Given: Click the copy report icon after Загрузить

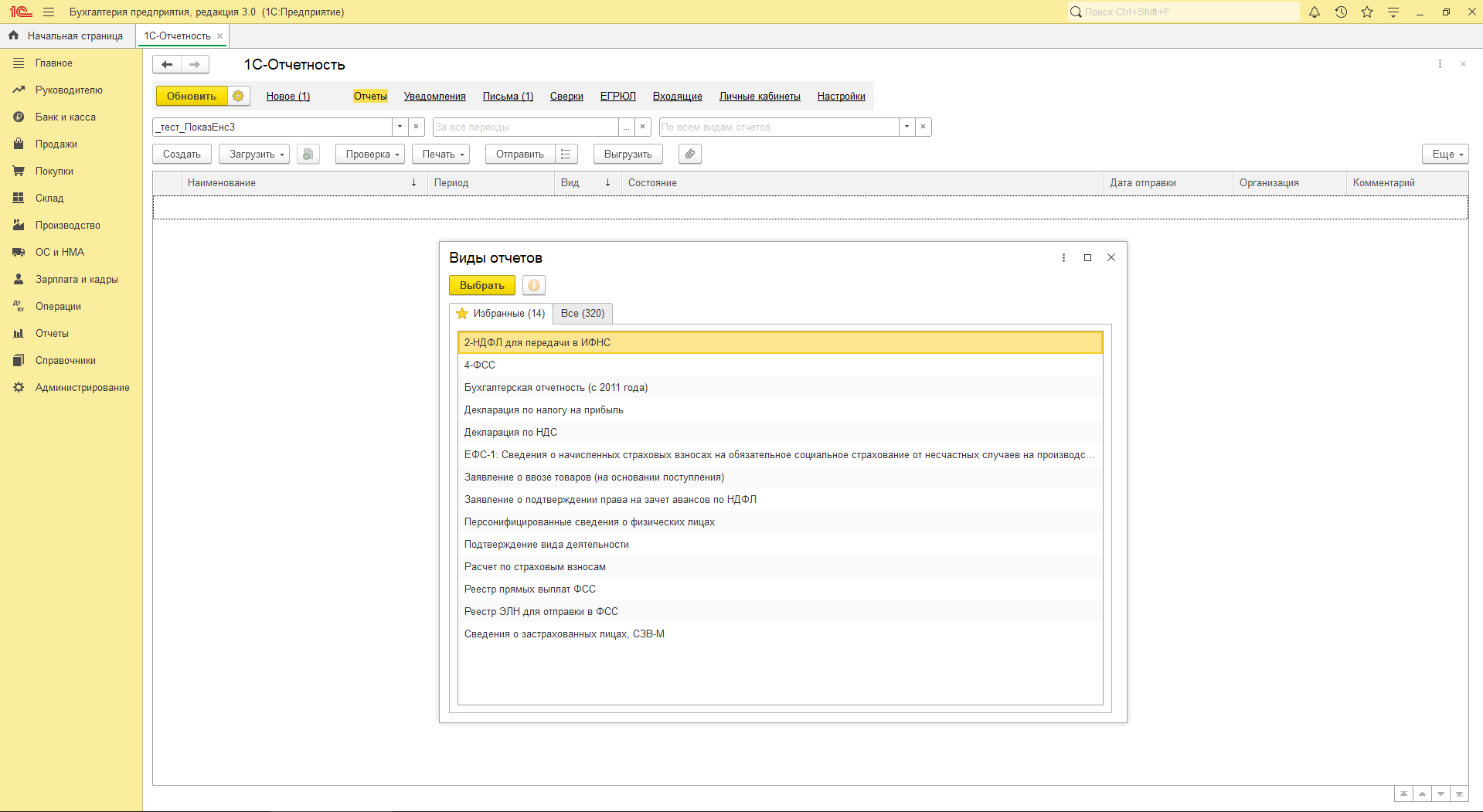Looking at the screenshot, I should click(308, 154).
